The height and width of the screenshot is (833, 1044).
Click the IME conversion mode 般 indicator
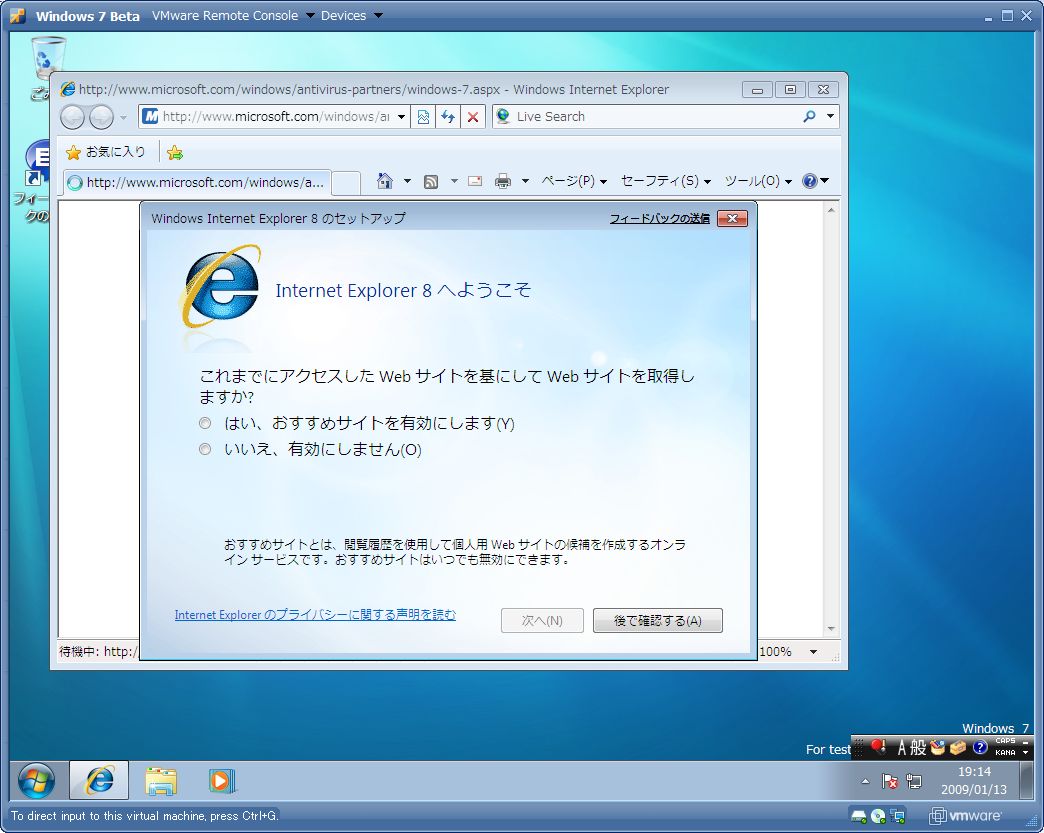point(919,748)
